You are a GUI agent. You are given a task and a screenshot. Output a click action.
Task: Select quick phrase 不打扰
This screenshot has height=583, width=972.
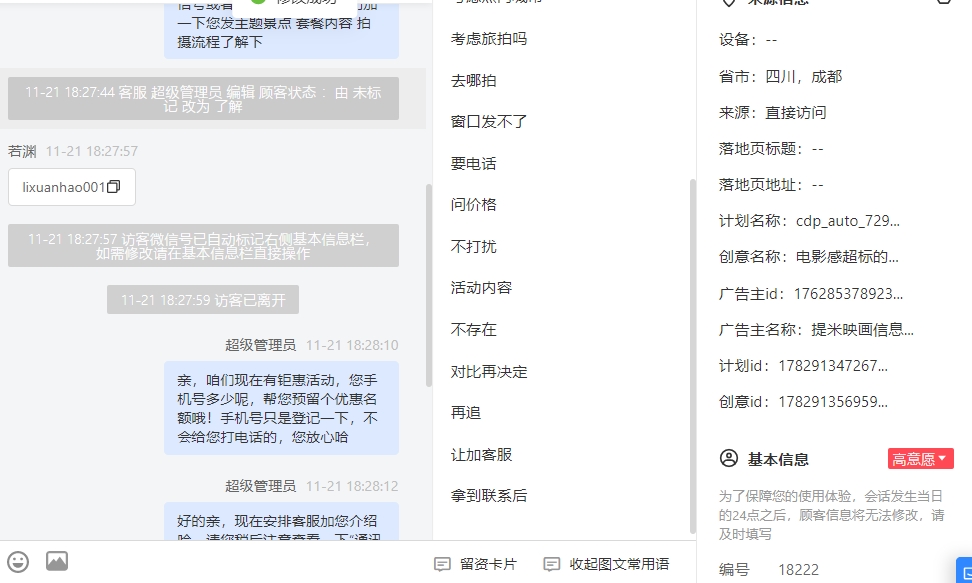point(473,246)
